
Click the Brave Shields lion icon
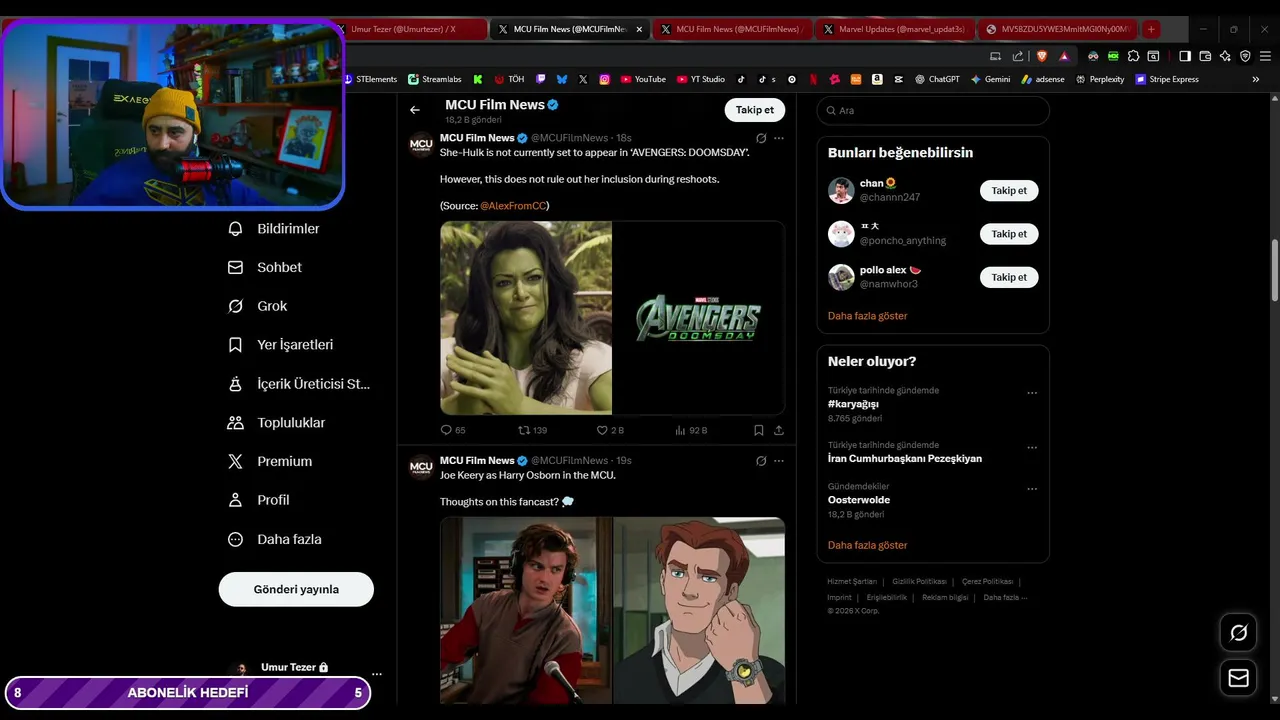(x=1042, y=56)
